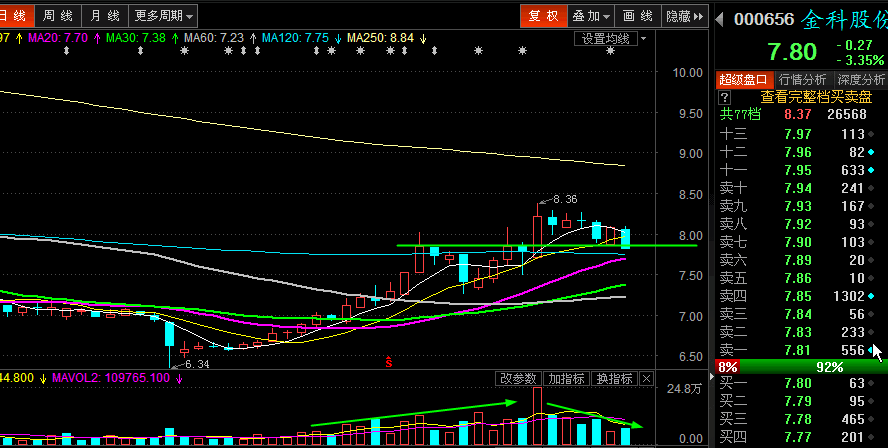Screen dimensions: 888x448
Task: Click the 卖五 price 7.86
Action: pyautogui.click(x=798, y=278)
